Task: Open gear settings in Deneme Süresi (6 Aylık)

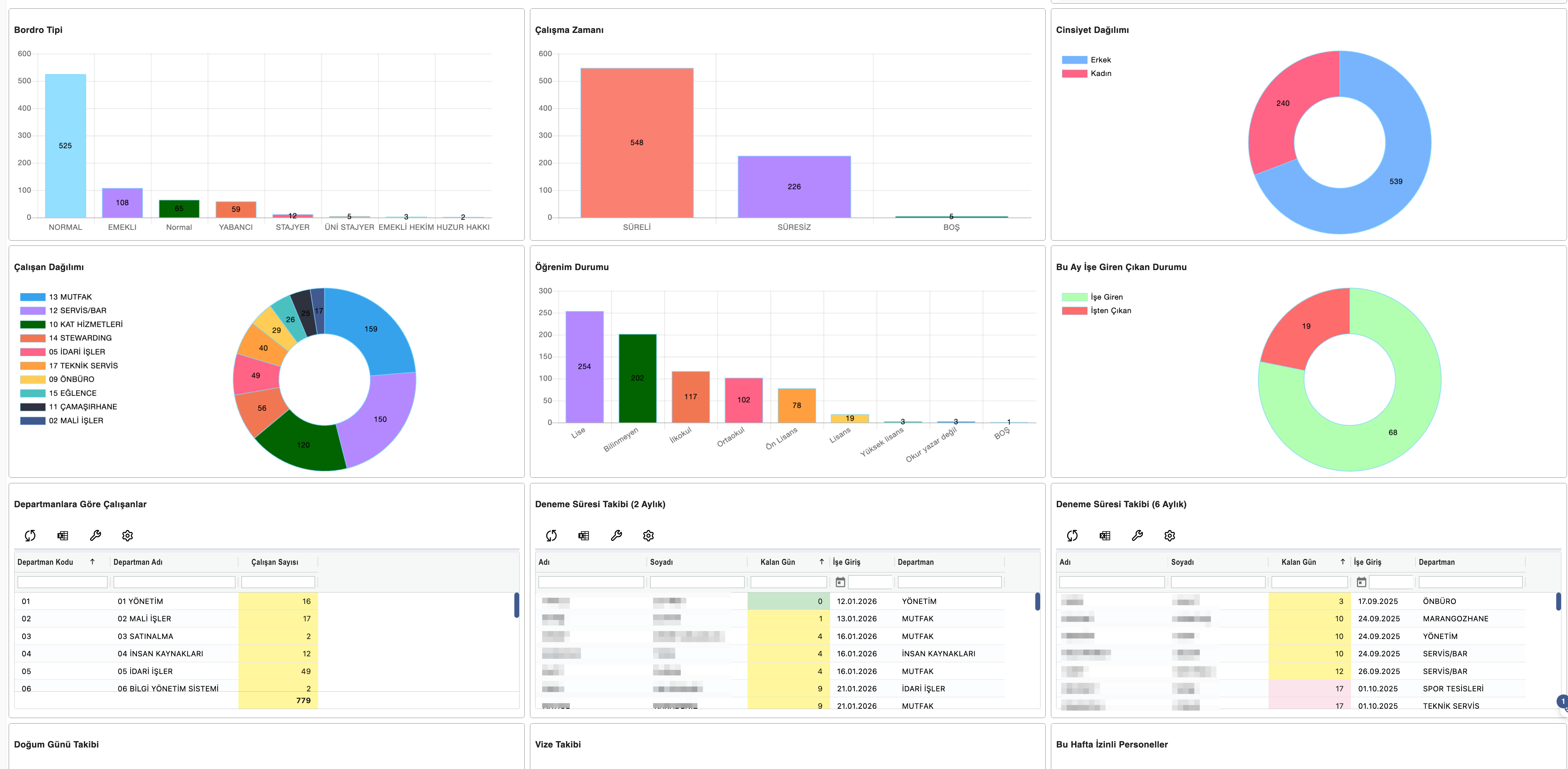Action: [1169, 536]
